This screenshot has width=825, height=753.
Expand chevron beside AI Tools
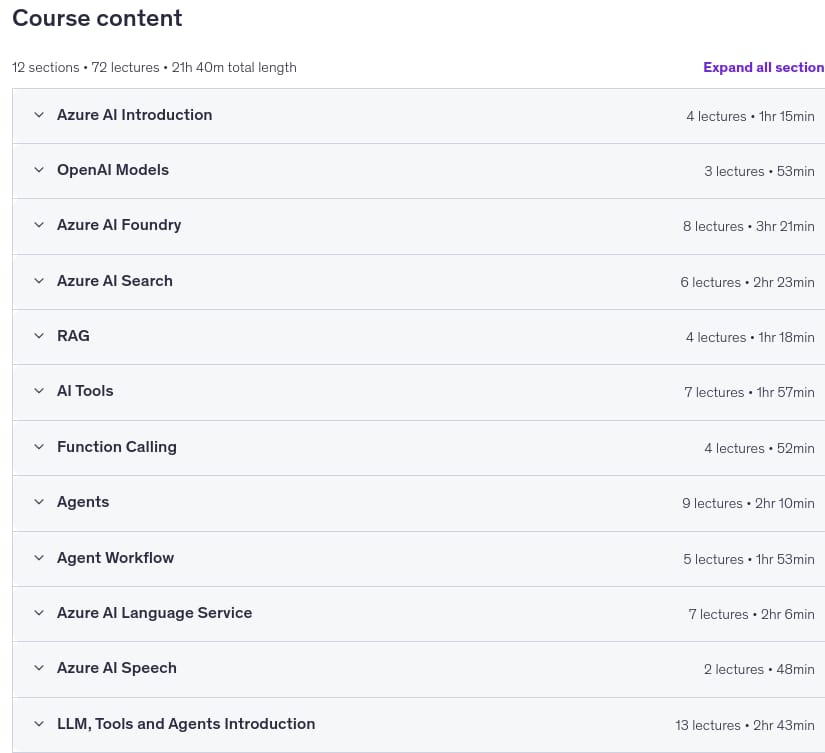39,391
